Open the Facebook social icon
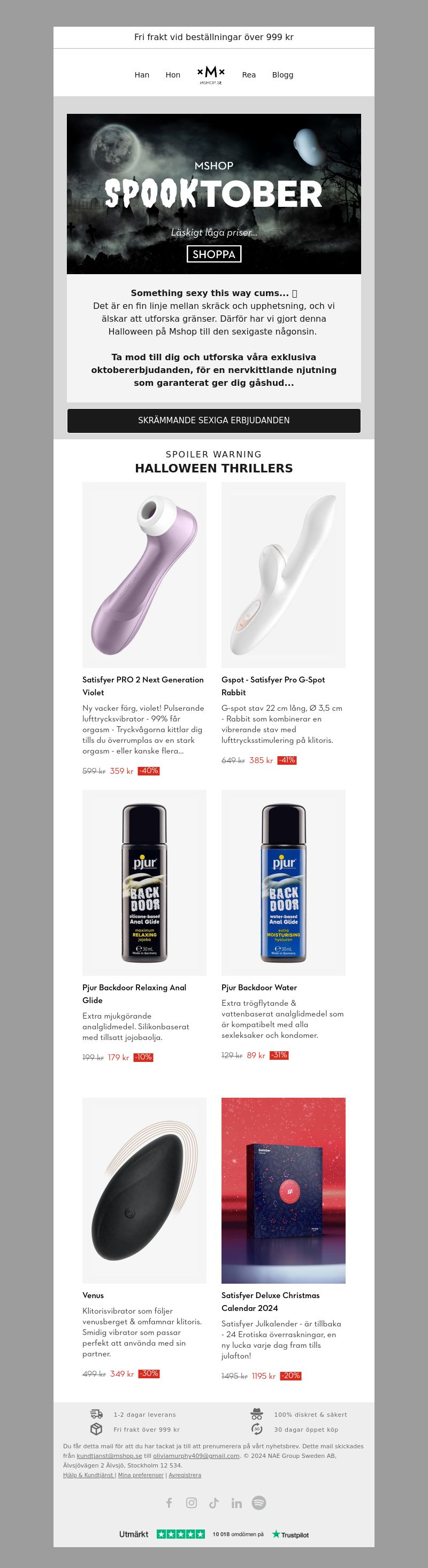Viewport: 428px width, 1568px height. click(x=169, y=1503)
